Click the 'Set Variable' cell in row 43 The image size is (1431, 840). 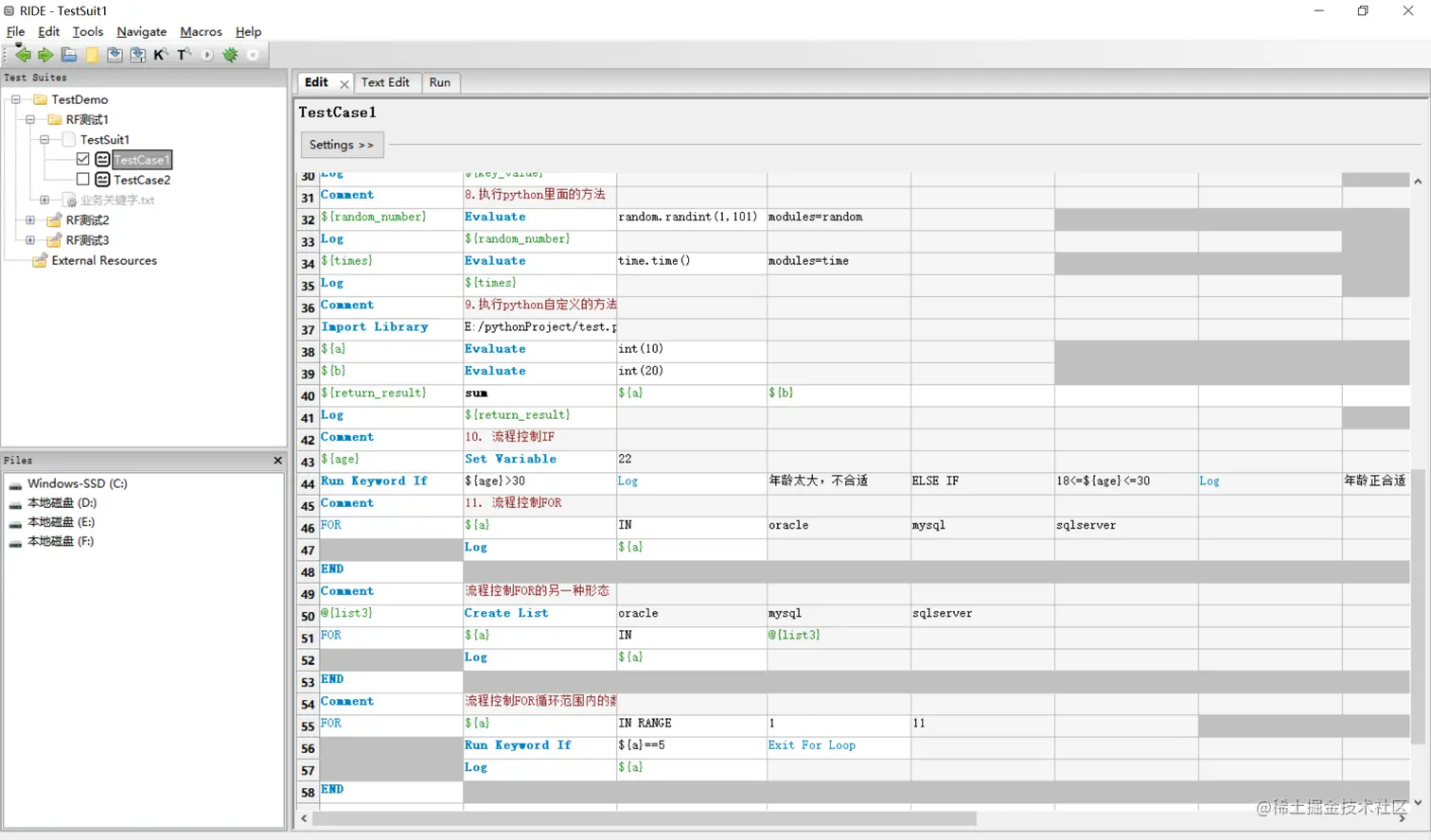(x=539, y=460)
